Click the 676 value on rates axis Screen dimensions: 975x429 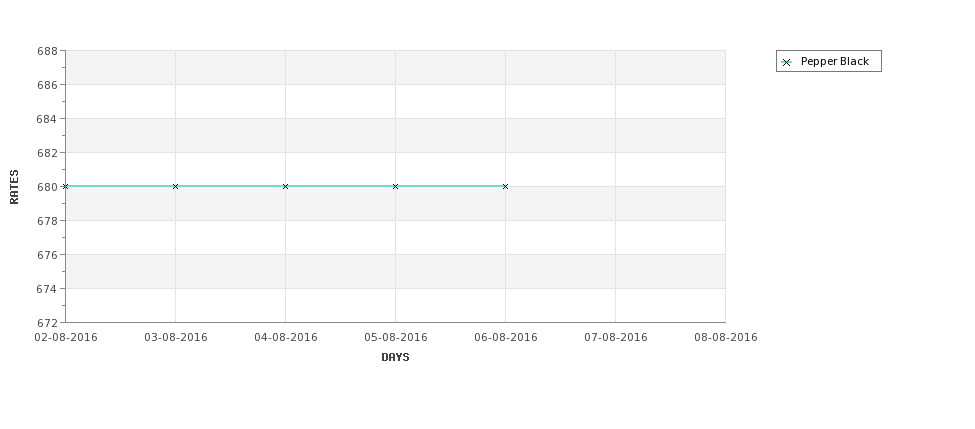tap(47, 255)
